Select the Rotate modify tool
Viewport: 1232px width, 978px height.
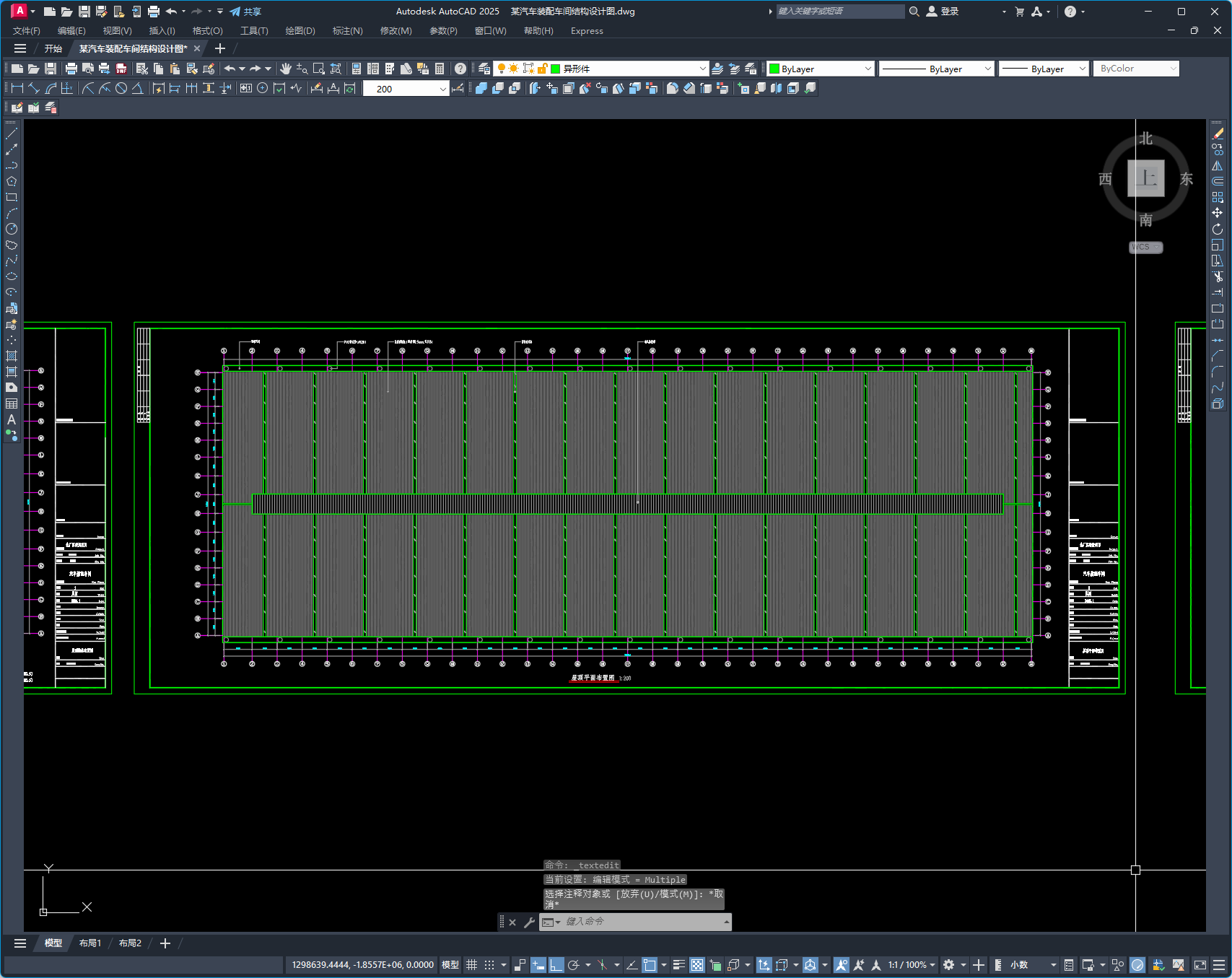1218,229
